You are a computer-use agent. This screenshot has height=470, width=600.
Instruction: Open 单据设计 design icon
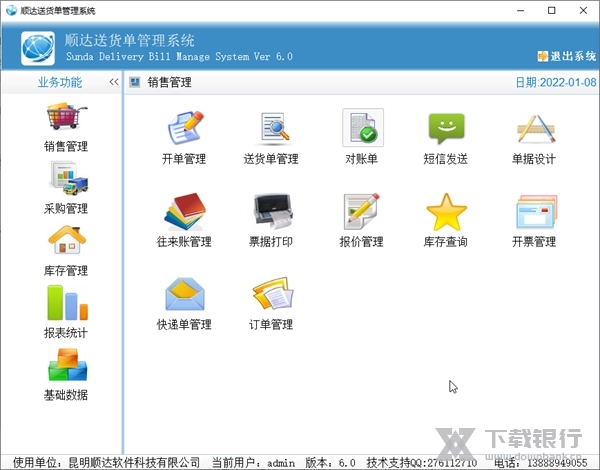[536, 129]
